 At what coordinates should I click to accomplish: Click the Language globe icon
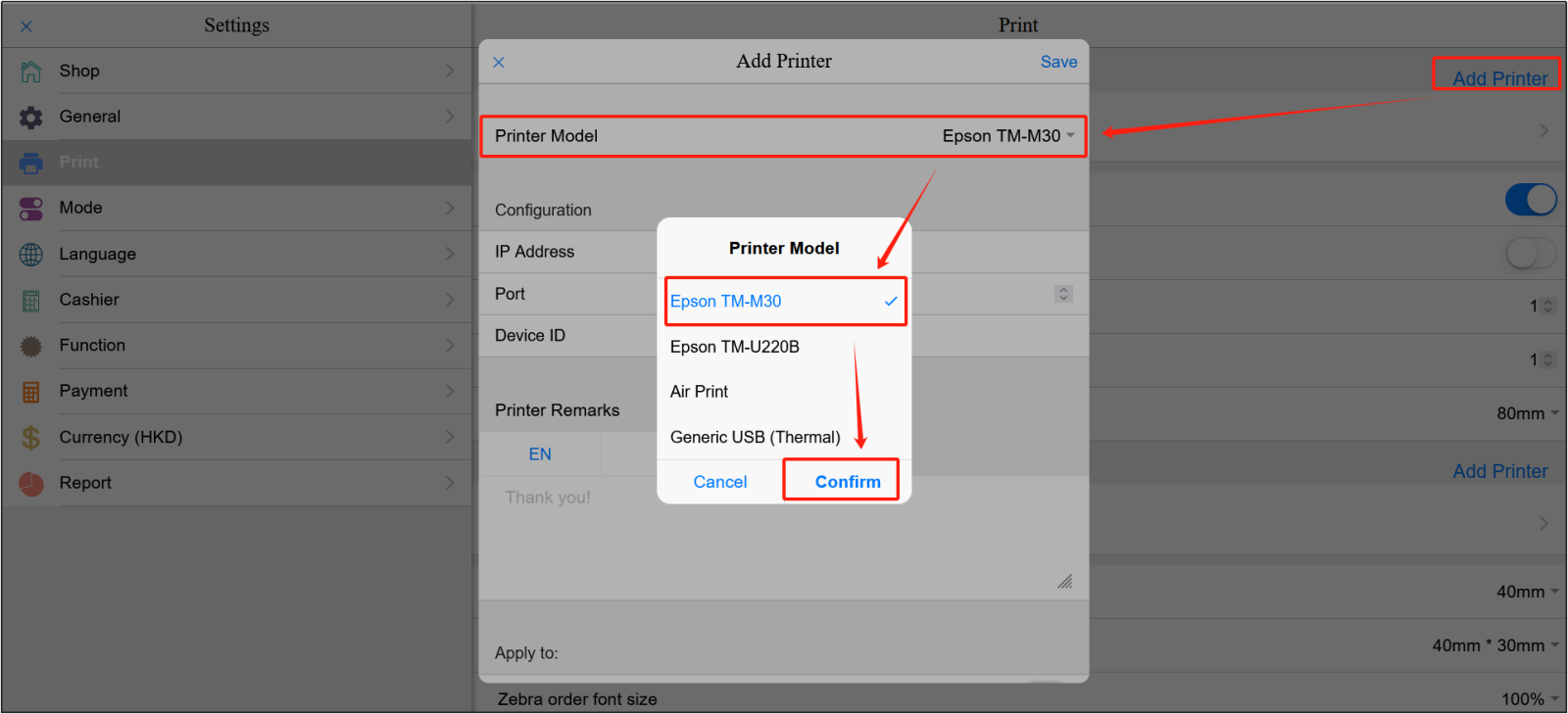point(31,255)
